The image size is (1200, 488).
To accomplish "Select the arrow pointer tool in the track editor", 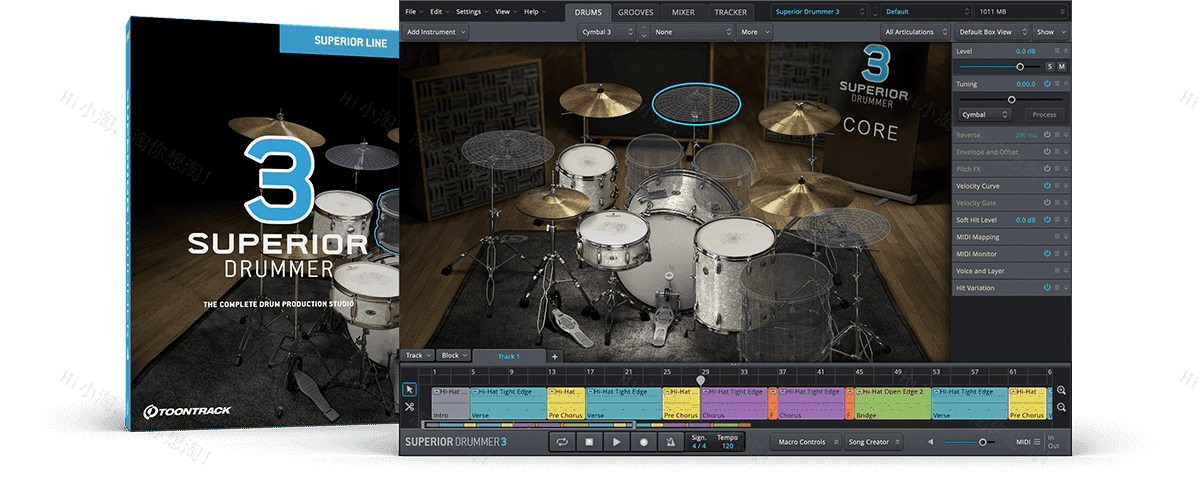I will click(410, 390).
